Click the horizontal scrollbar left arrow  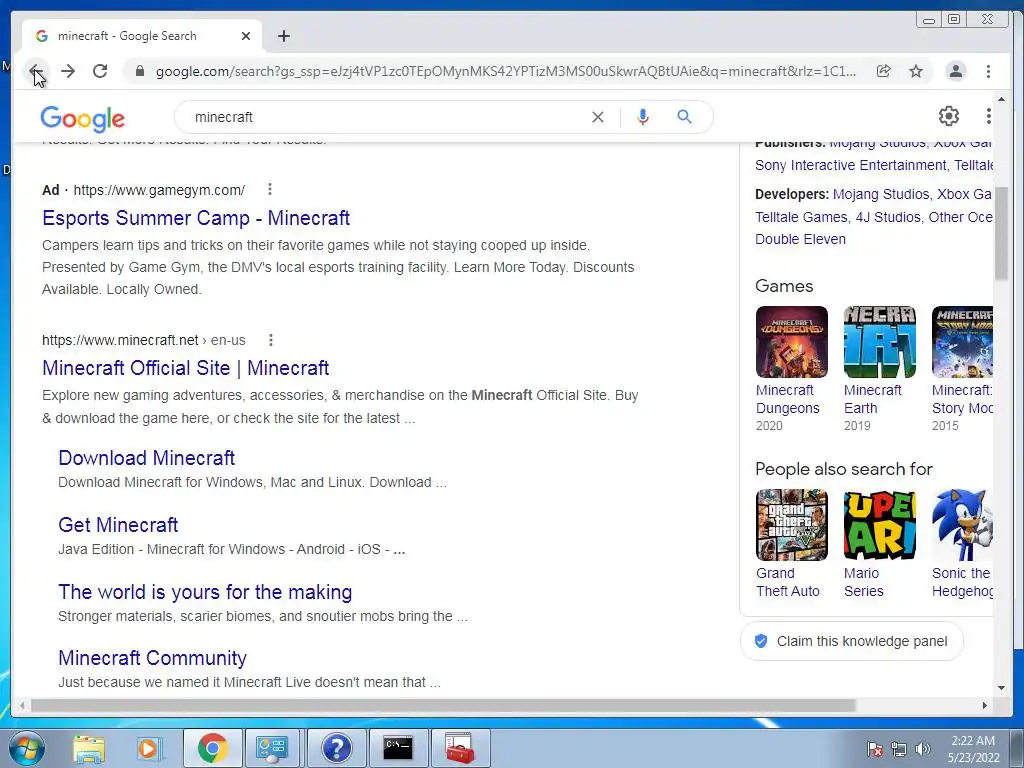[22, 705]
